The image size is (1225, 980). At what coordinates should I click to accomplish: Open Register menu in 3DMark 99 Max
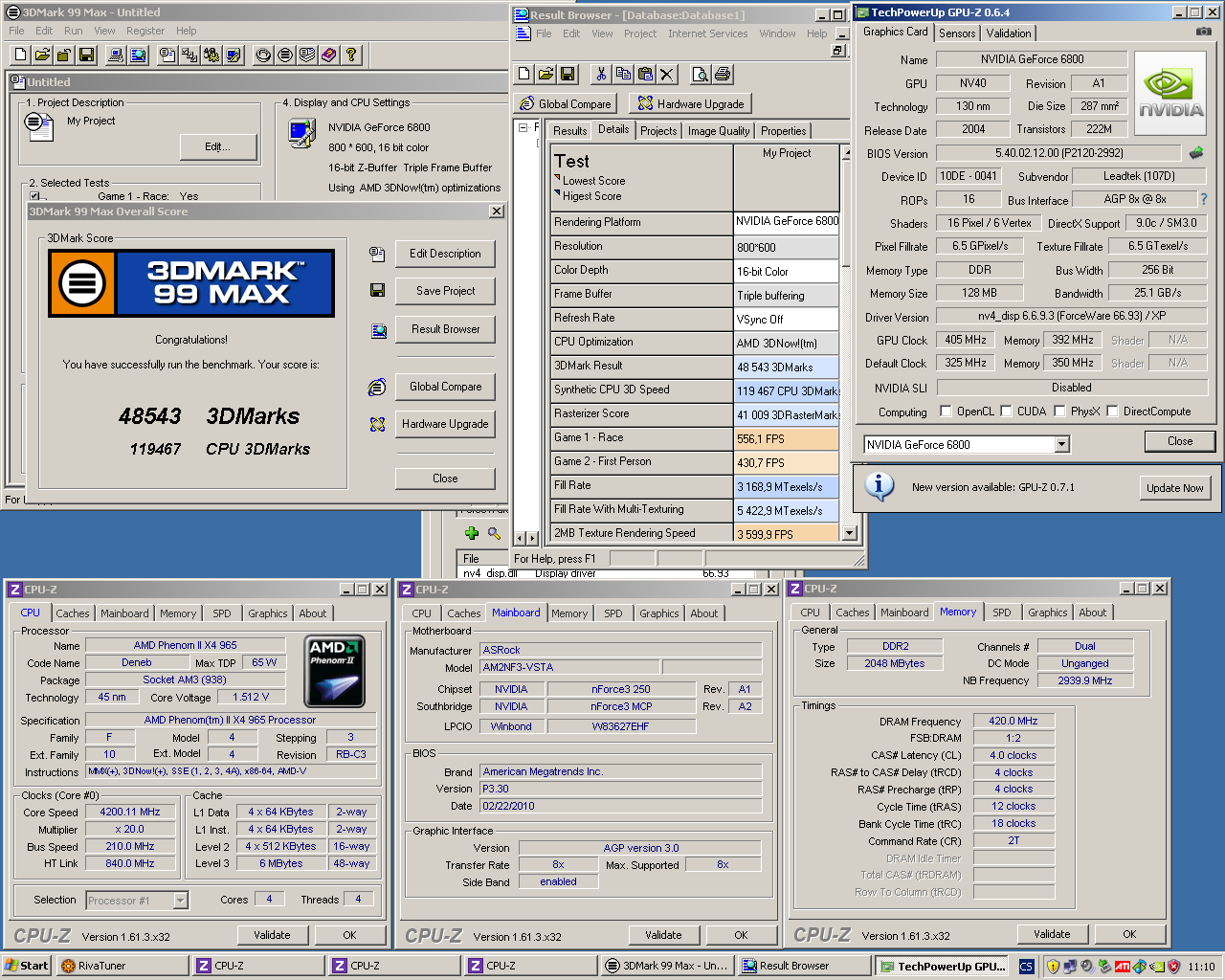coord(145,31)
